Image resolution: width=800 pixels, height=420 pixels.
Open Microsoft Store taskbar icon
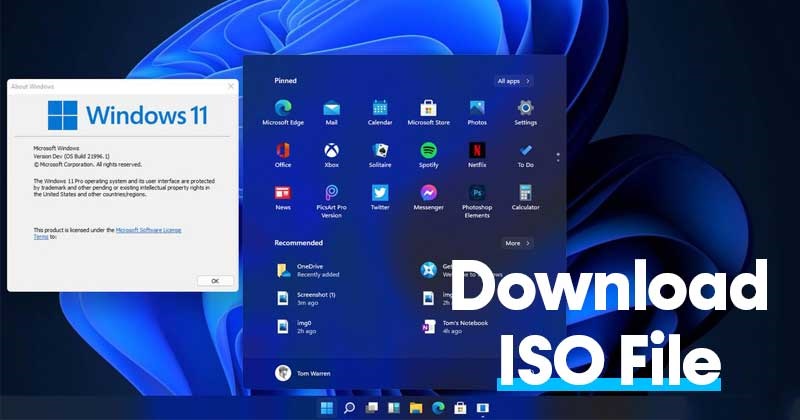[460, 408]
